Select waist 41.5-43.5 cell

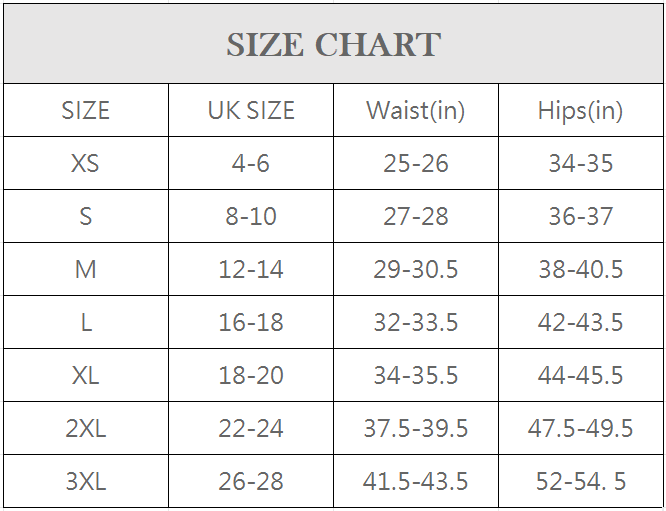click(x=416, y=481)
